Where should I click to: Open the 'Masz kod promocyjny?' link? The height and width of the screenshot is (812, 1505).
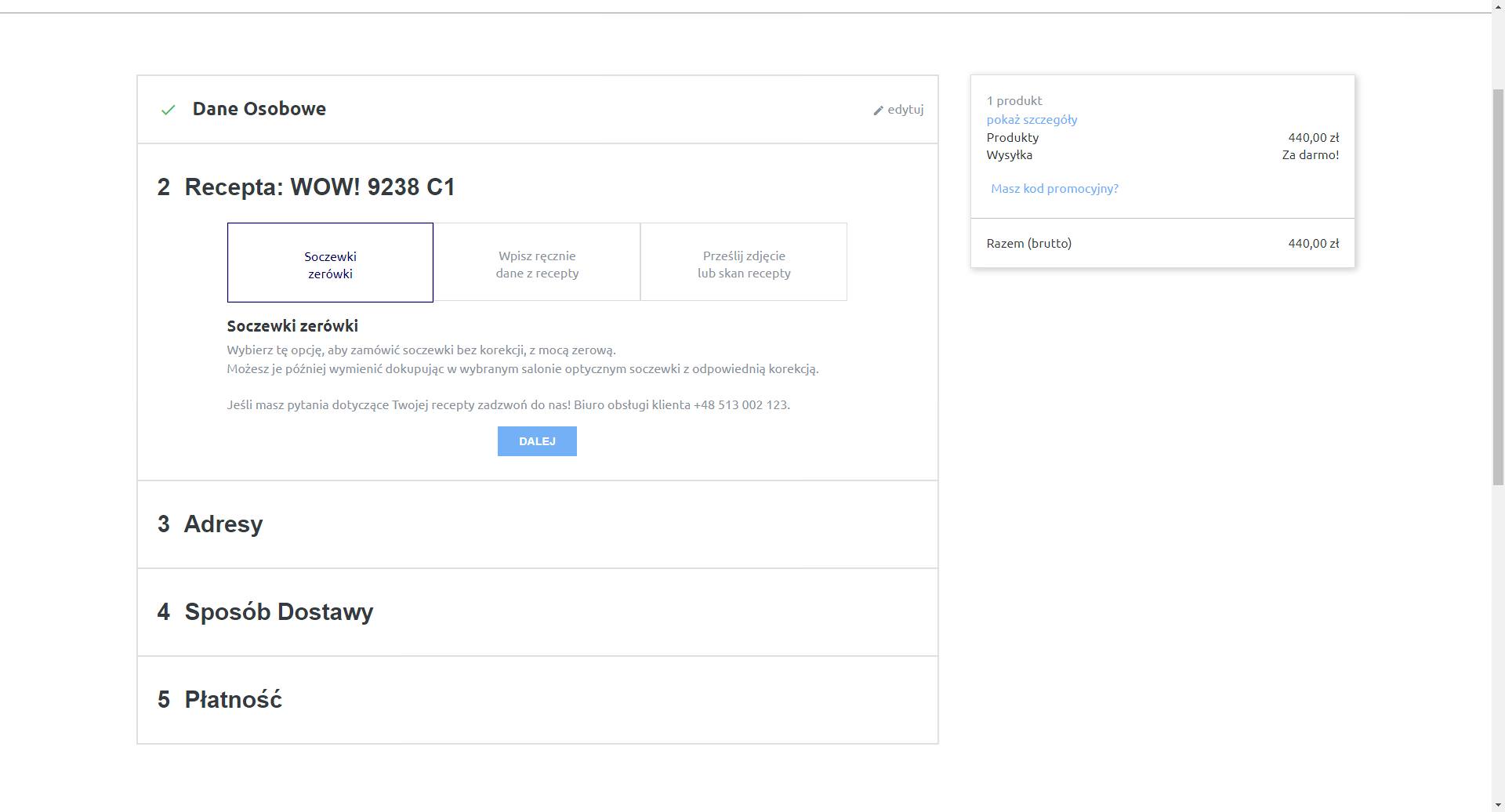(x=1054, y=189)
